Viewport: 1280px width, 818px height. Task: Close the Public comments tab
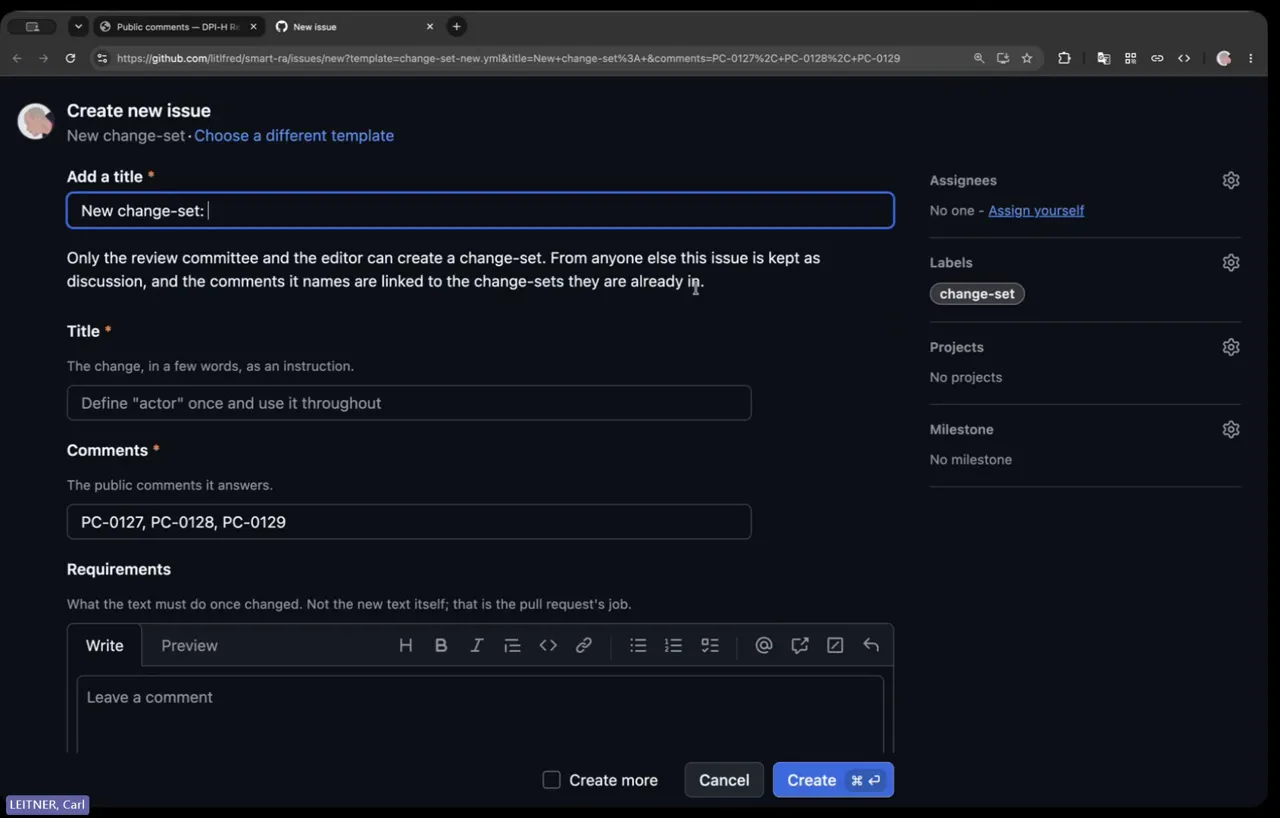pos(254,26)
